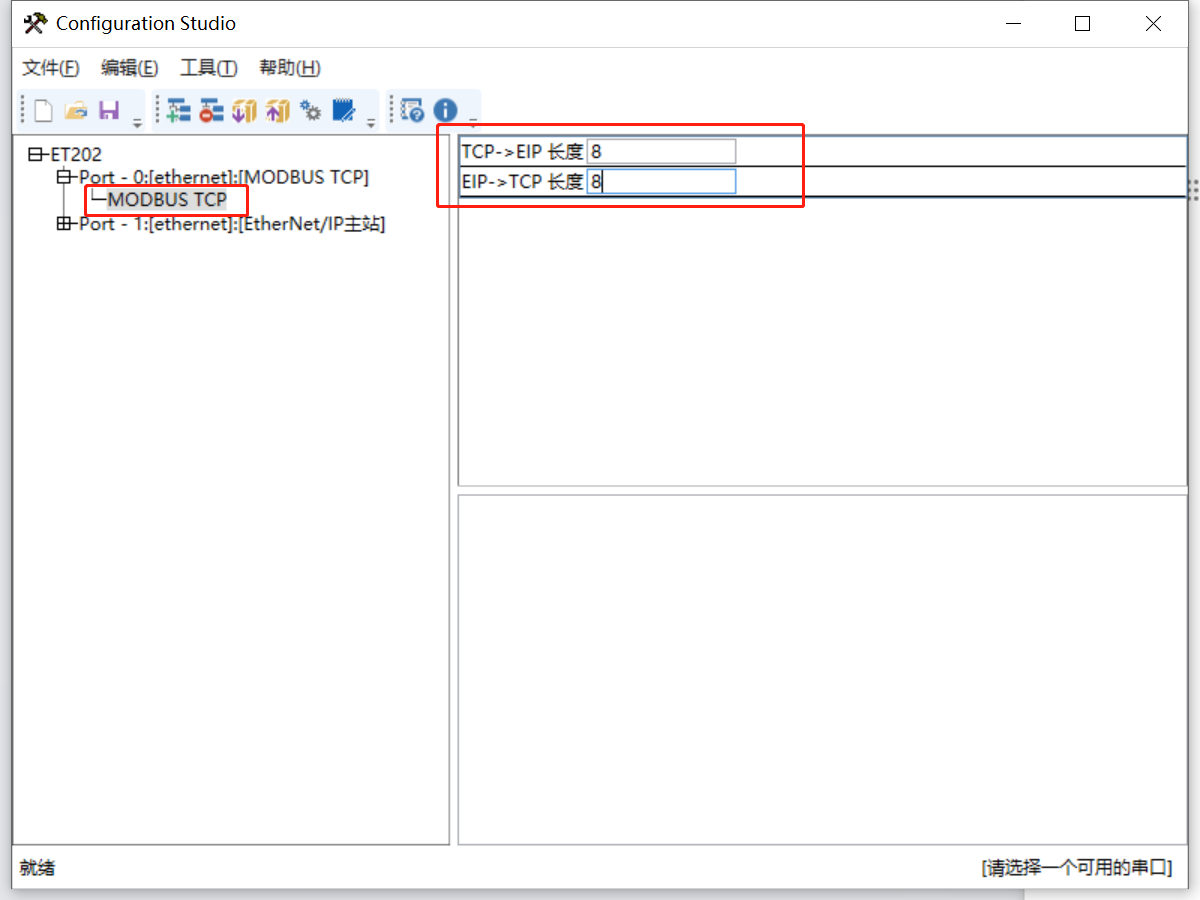
Task: Select the MODBUS TCP child node
Action: click(167, 200)
